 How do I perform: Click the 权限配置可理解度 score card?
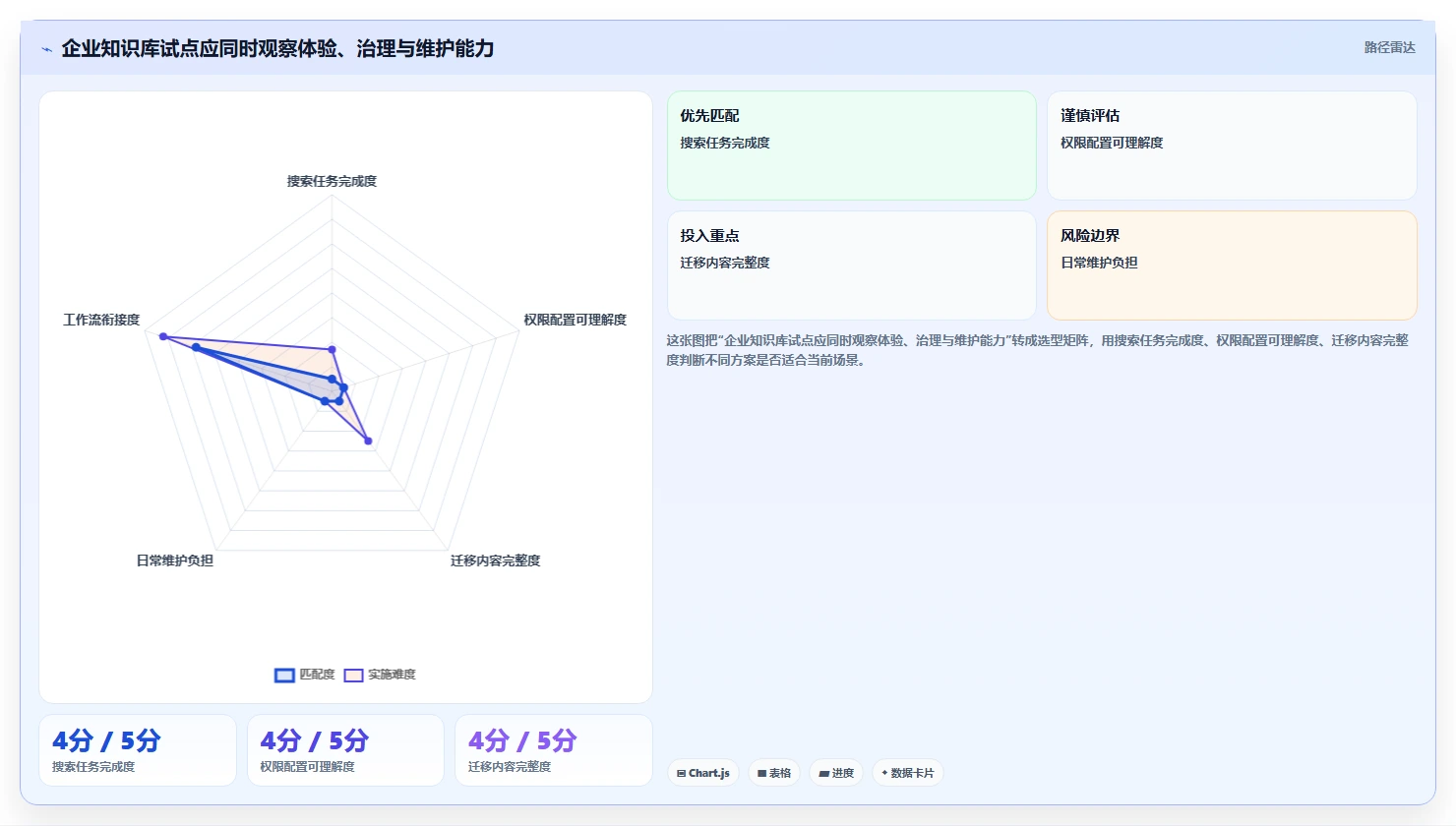[345, 750]
